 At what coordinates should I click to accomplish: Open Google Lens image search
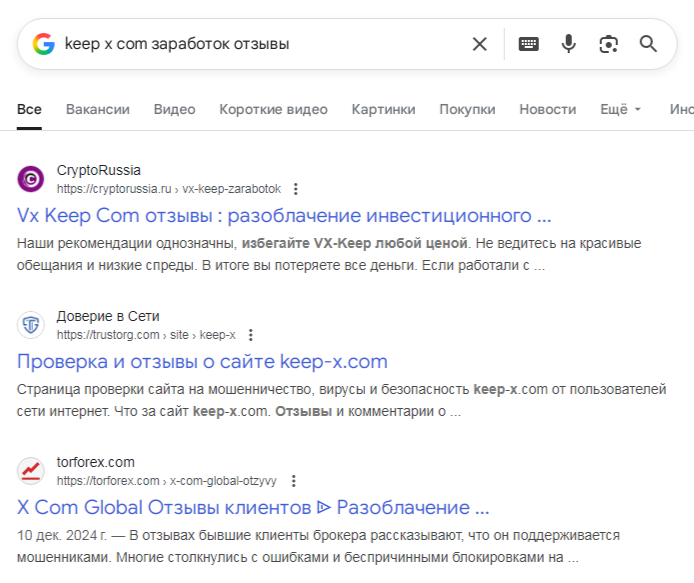(608, 44)
